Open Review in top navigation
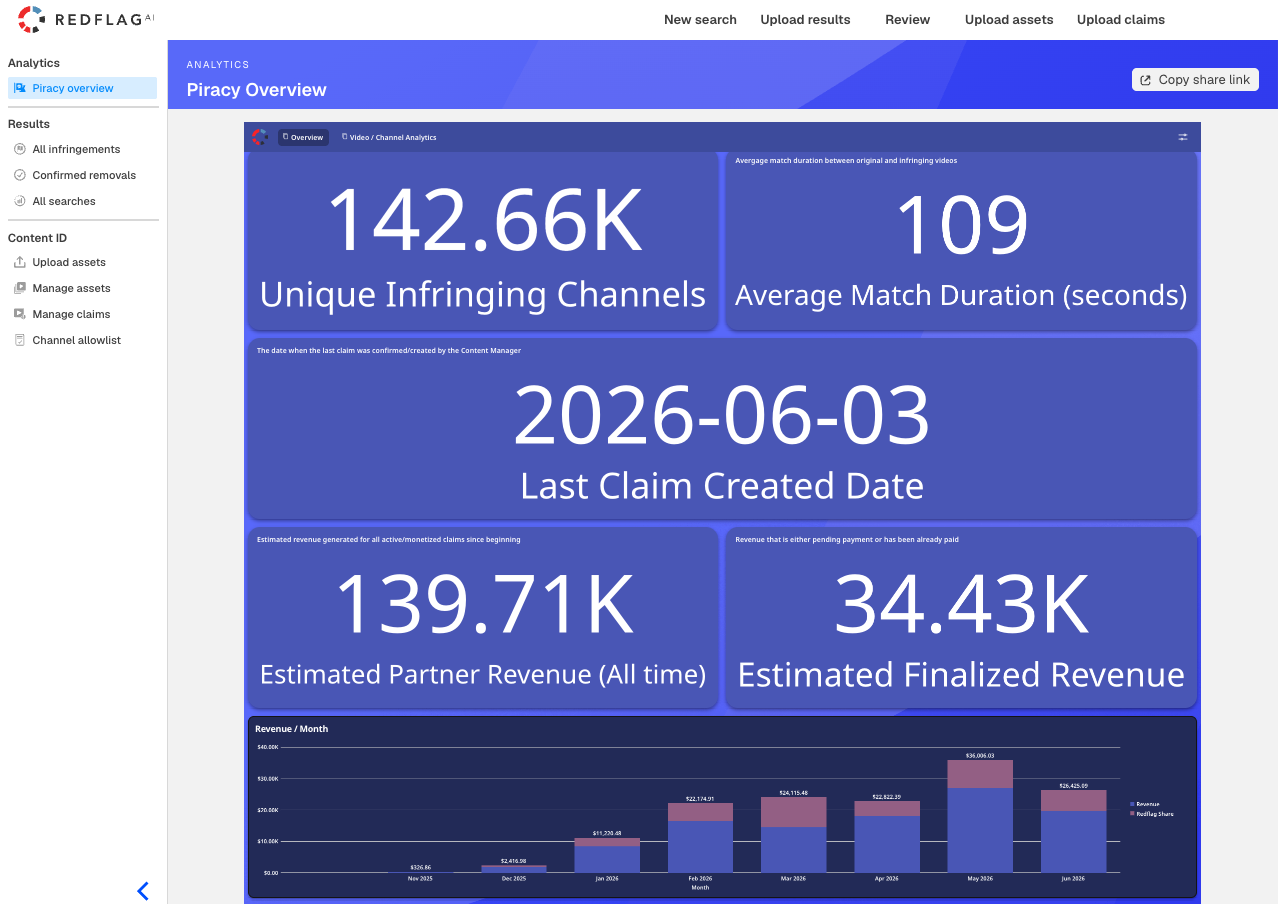This screenshot has height=904, width=1284. click(908, 20)
